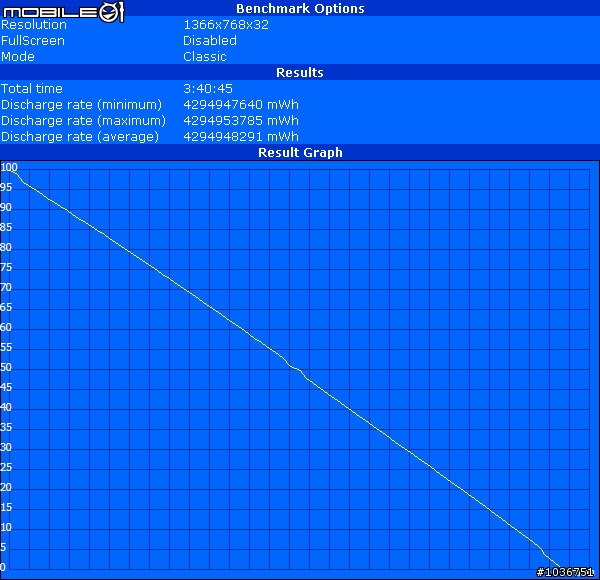Click the 100 label on graph axis
The width and height of the screenshot is (600, 580).
pos(9,167)
